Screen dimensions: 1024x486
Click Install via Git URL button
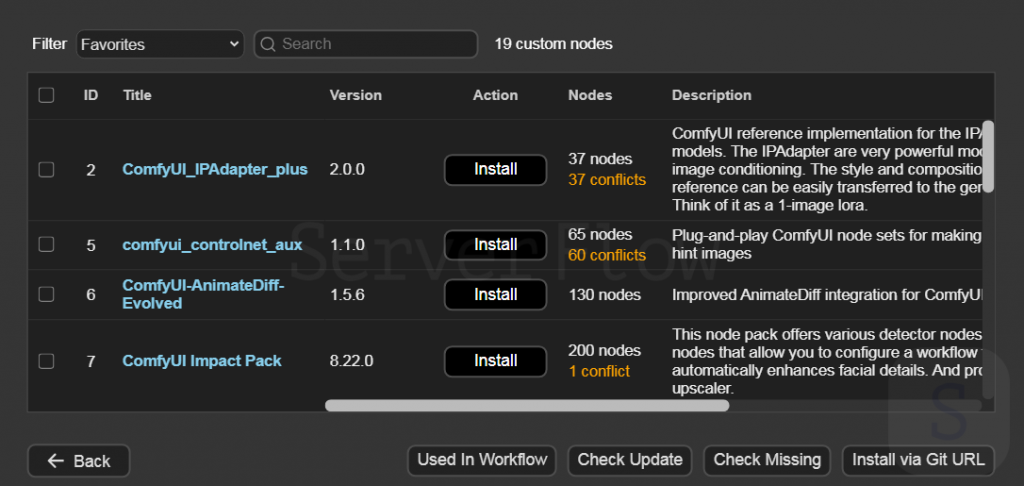click(x=918, y=460)
